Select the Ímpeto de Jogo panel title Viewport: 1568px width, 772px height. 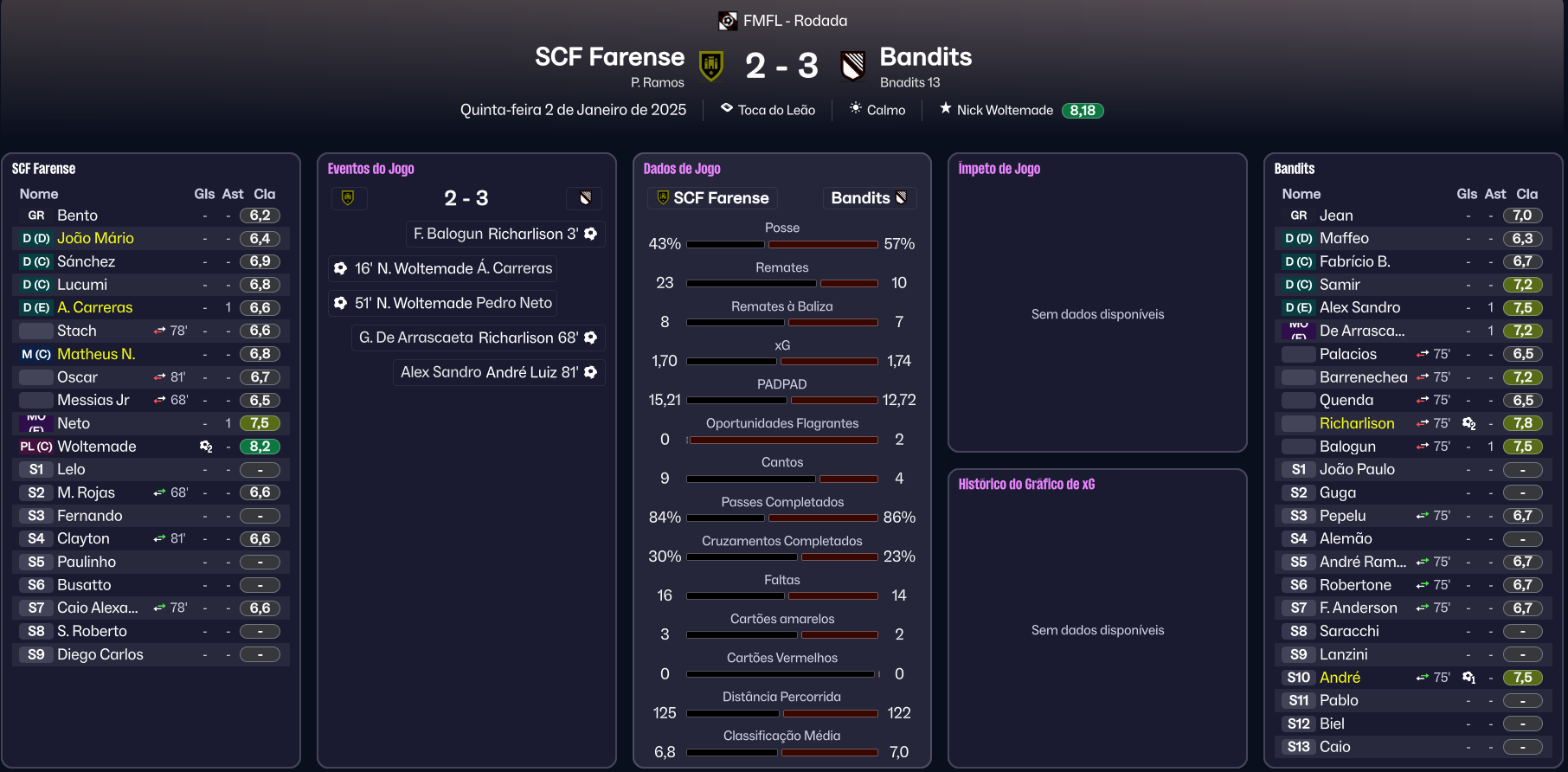click(x=999, y=169)
